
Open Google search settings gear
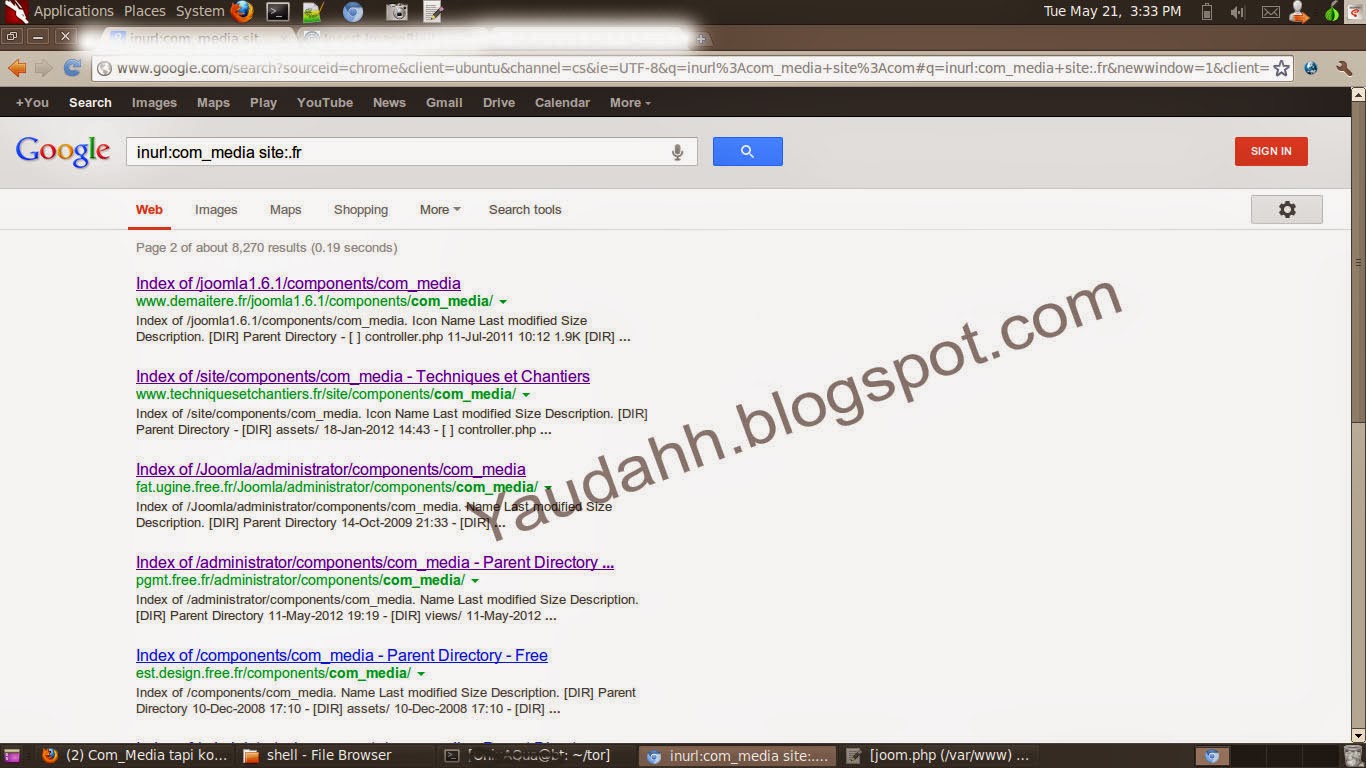coord(1287,209)
